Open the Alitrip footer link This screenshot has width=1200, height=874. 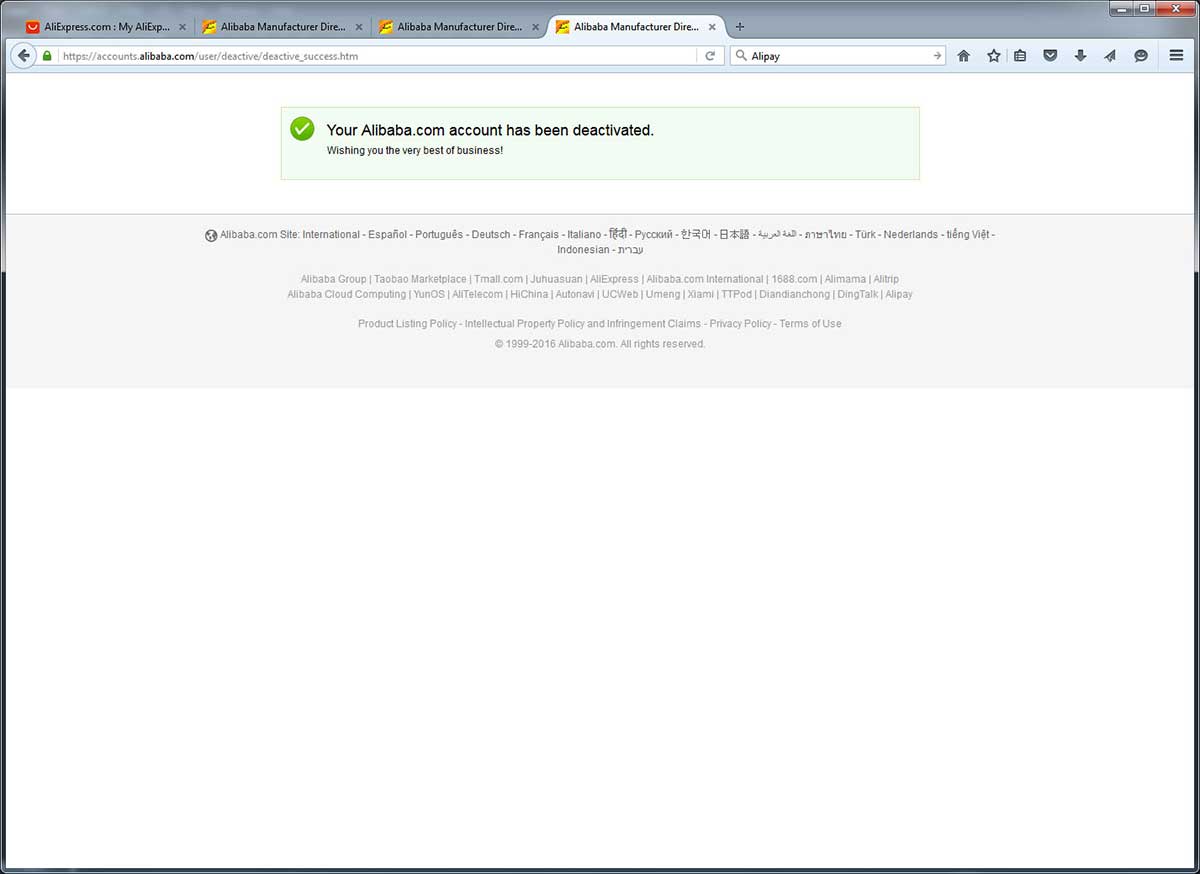tap(886, 280)
